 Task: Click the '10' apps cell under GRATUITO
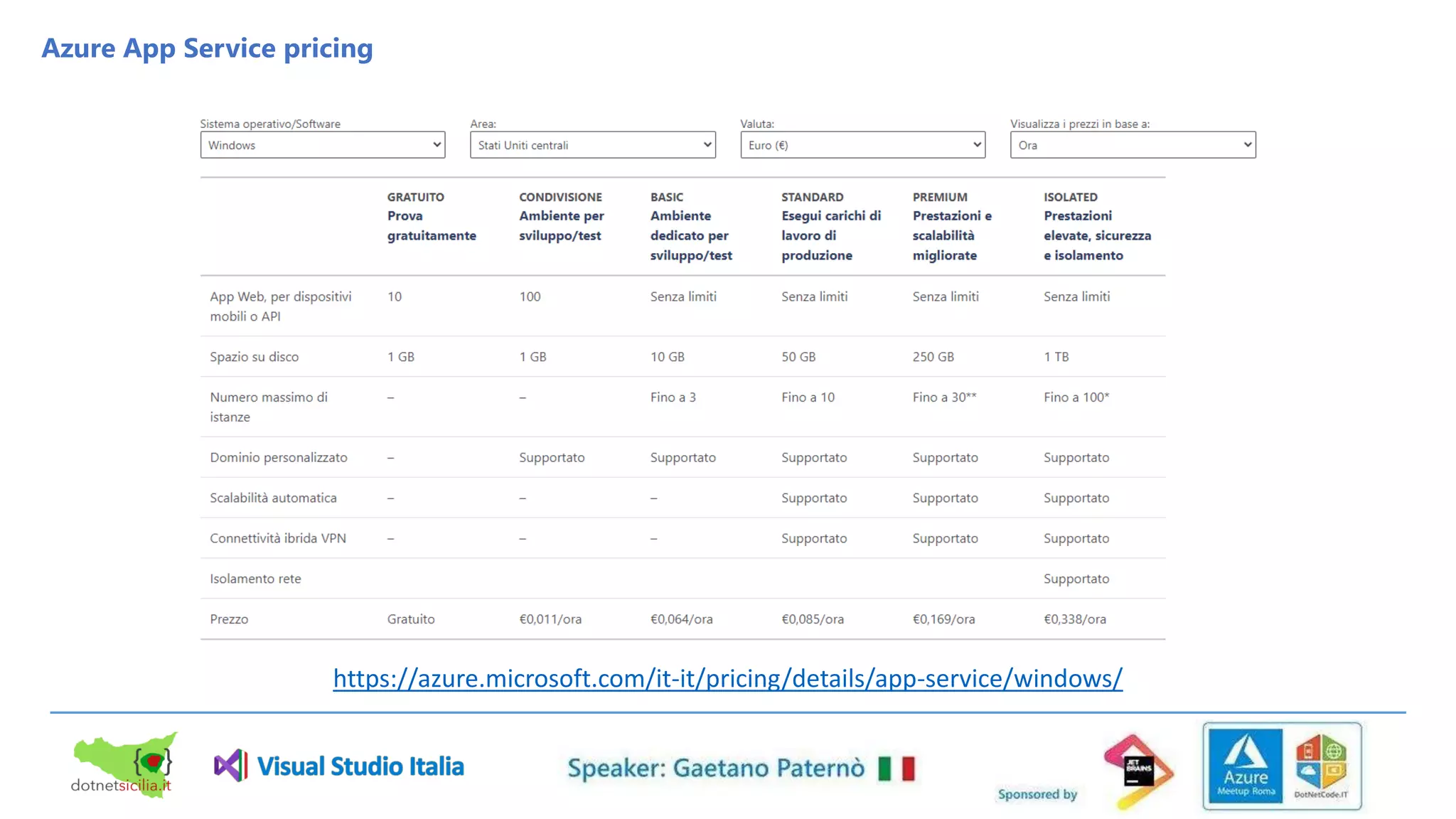(395, 296)
